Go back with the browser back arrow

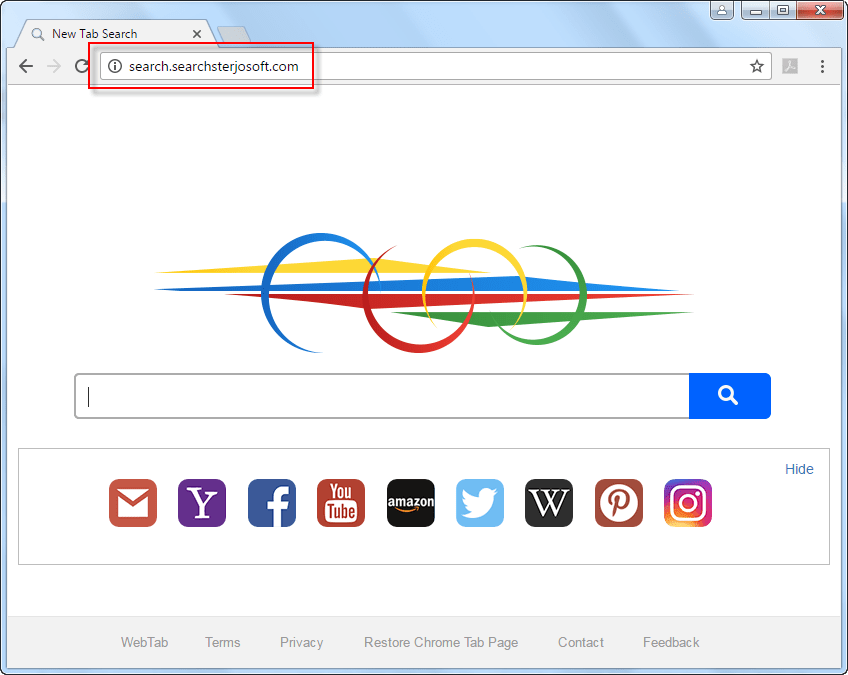[26, 66]
